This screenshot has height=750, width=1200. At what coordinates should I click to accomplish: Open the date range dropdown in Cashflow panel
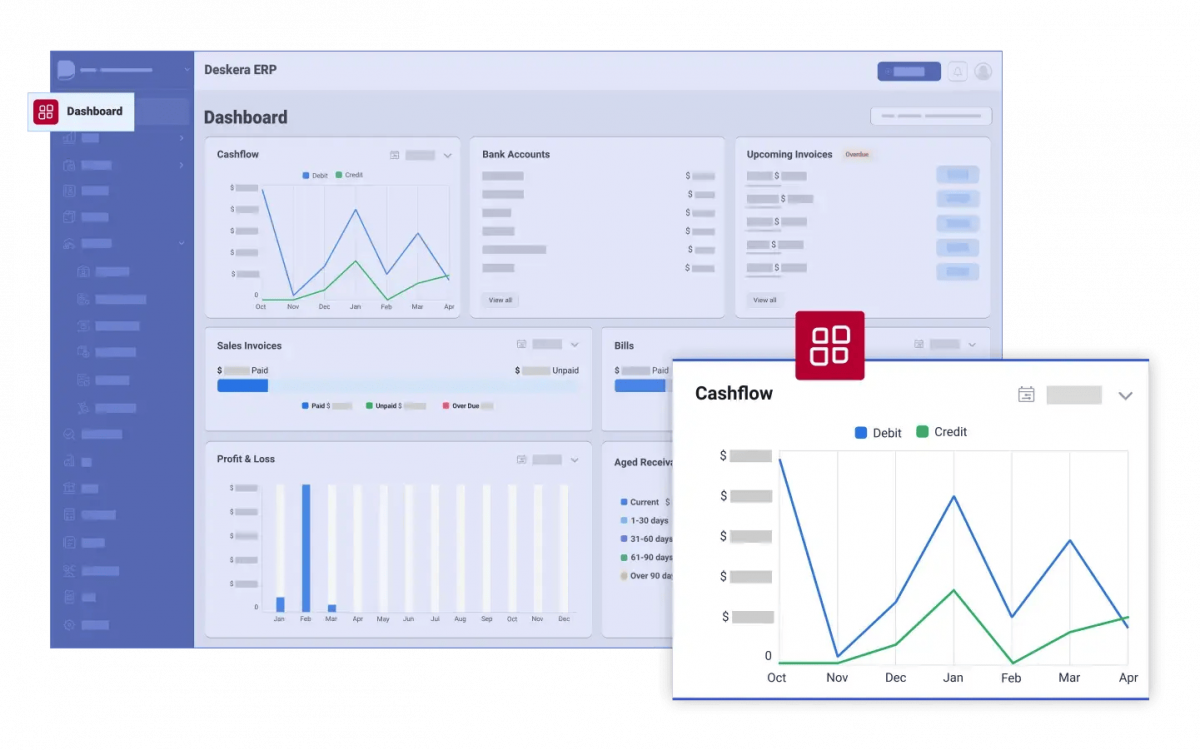[1087, 394]
